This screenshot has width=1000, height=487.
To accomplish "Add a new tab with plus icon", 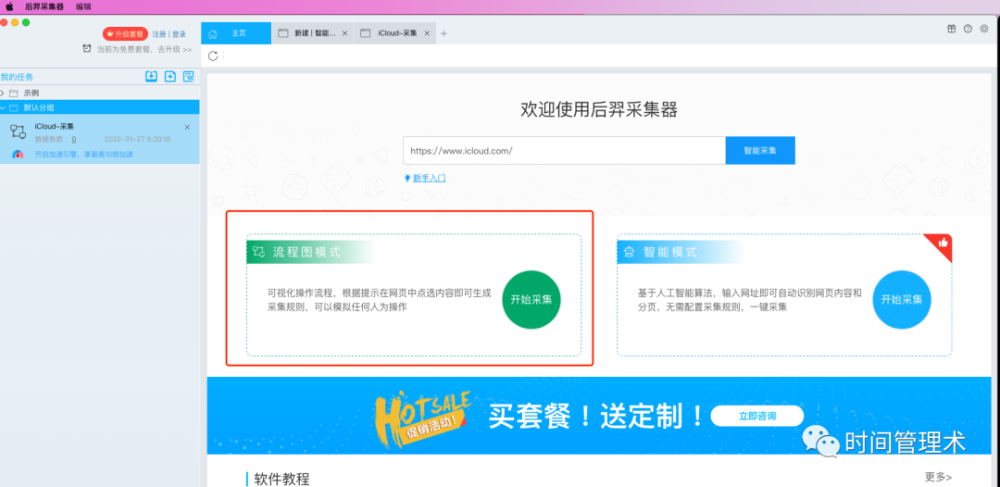I will tap(444, 34).
